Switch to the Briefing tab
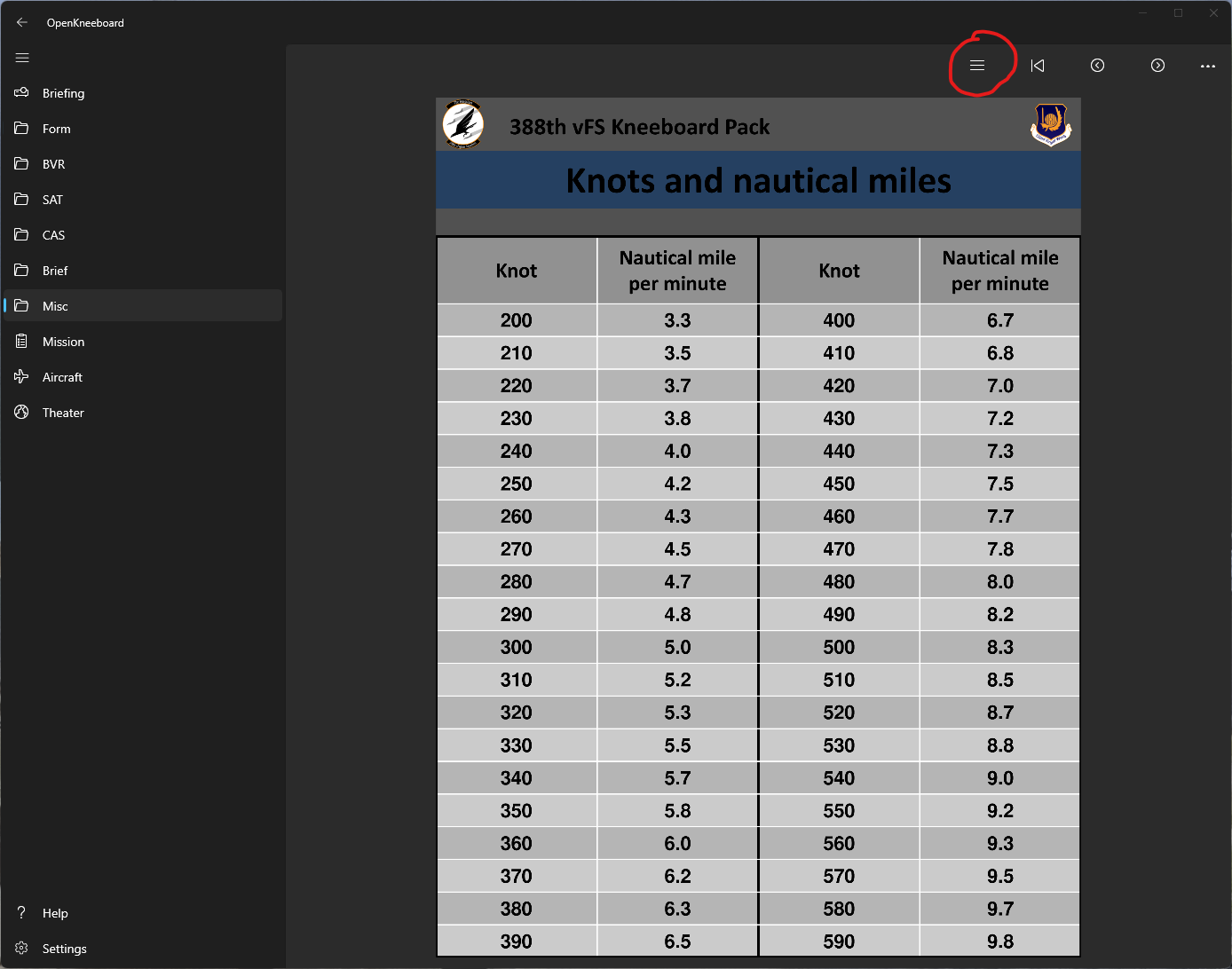 pyautogui.click(x=63, y=92)
